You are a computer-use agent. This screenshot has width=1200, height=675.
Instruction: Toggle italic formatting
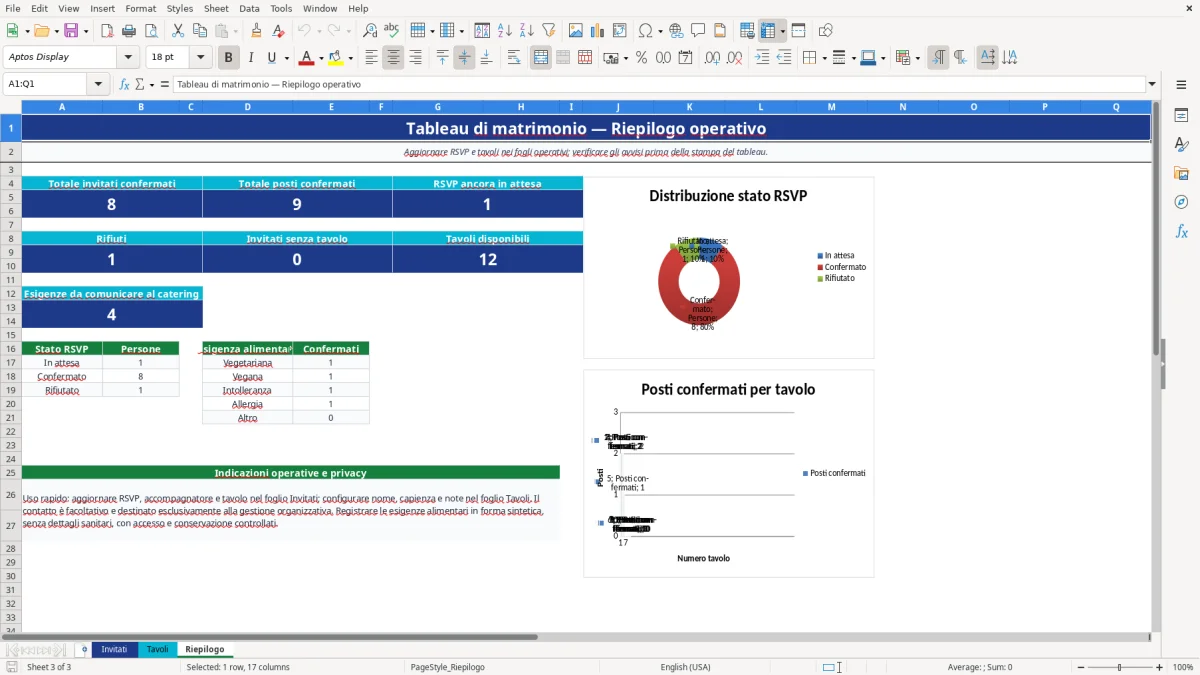[251, 58]
